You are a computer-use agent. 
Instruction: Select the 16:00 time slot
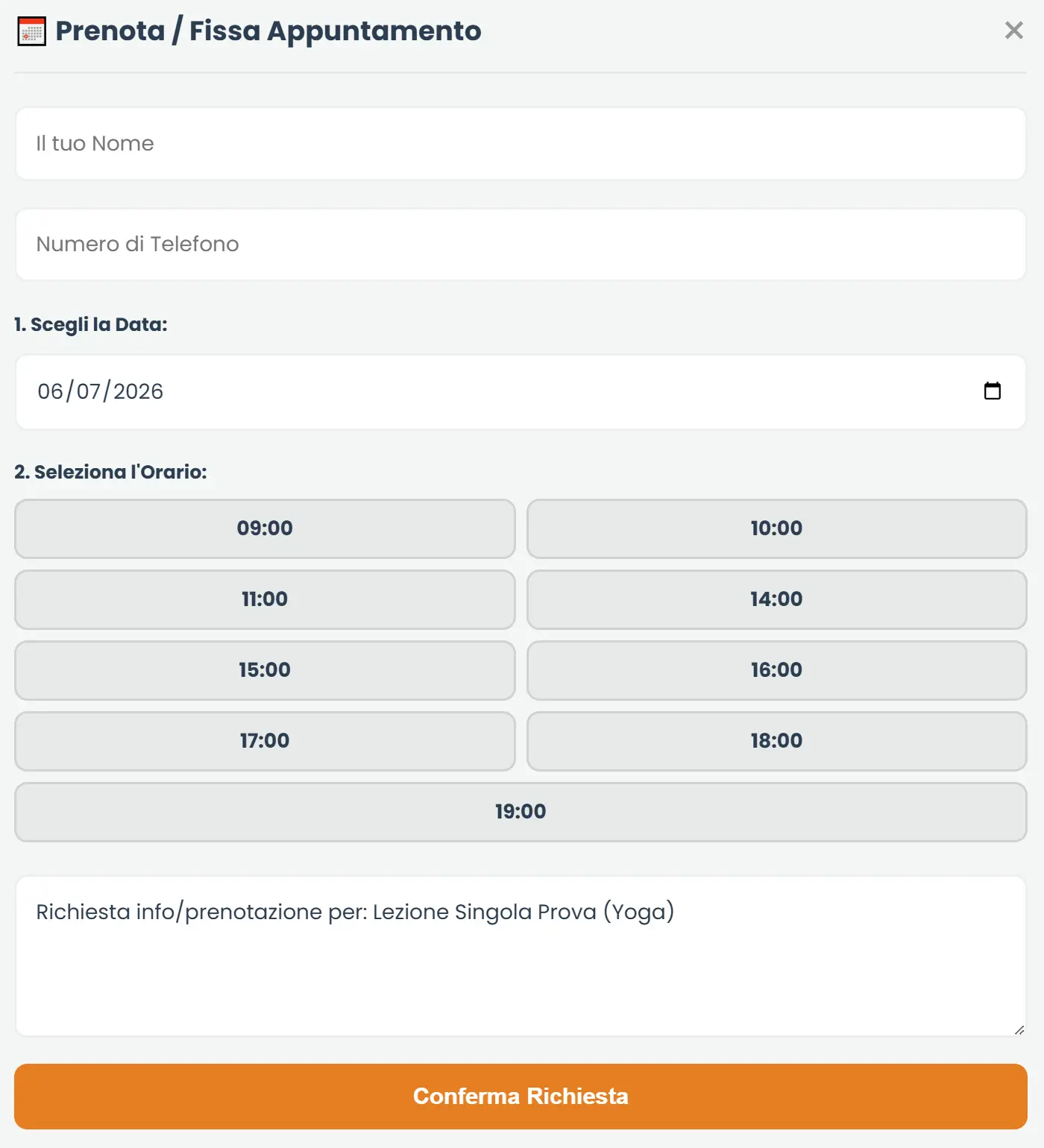[x=776, y=670]
